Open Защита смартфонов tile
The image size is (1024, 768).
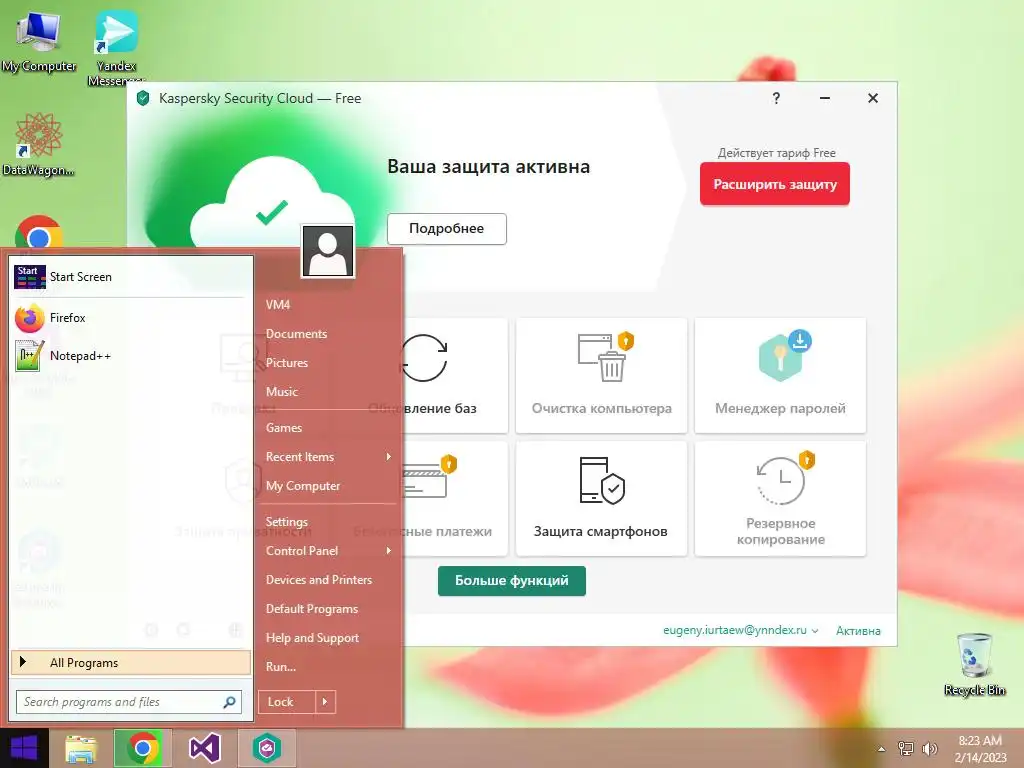click(601, 498)
